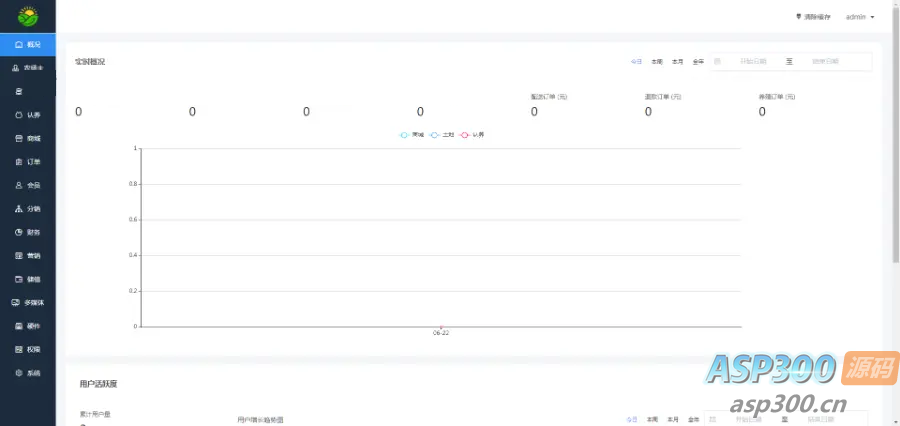Select 本周 in the 实时概况 panel

click(x=657, y=61)
